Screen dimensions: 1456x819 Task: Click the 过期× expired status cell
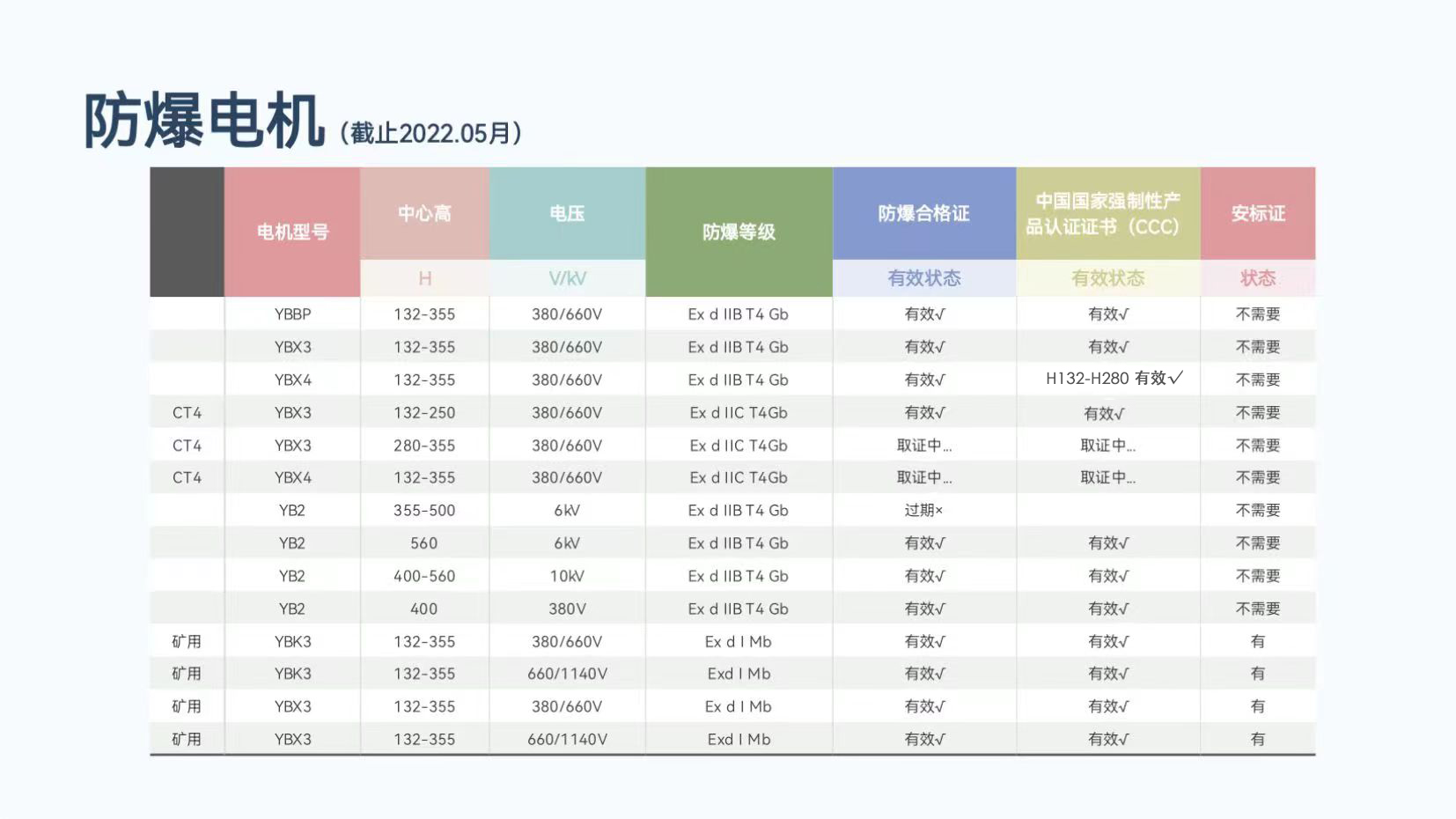[923, 511]
